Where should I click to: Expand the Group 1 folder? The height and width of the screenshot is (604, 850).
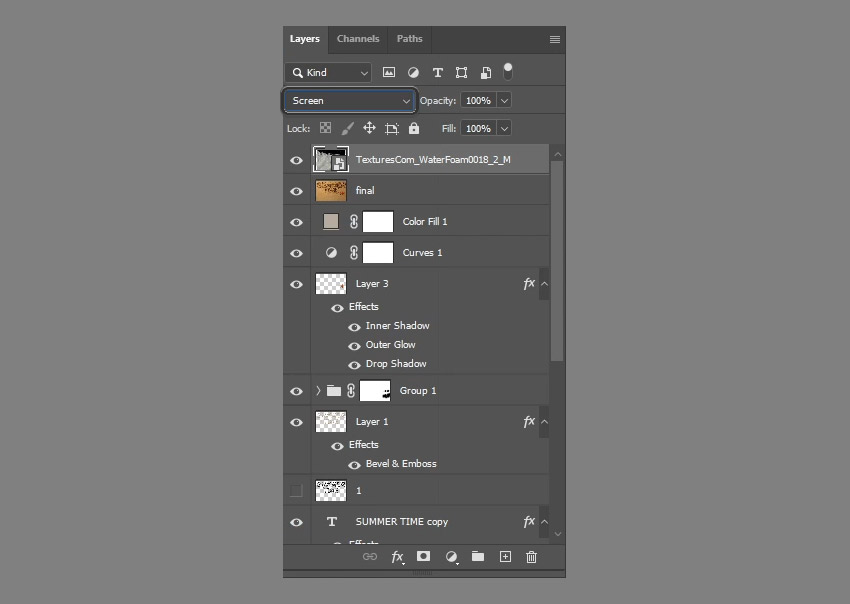(317, 390)
